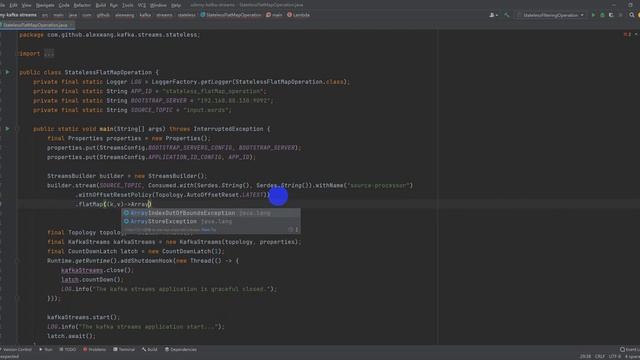
Task: Expand the folded import statements
Action: pyautogui.click(x=49, y=53)
